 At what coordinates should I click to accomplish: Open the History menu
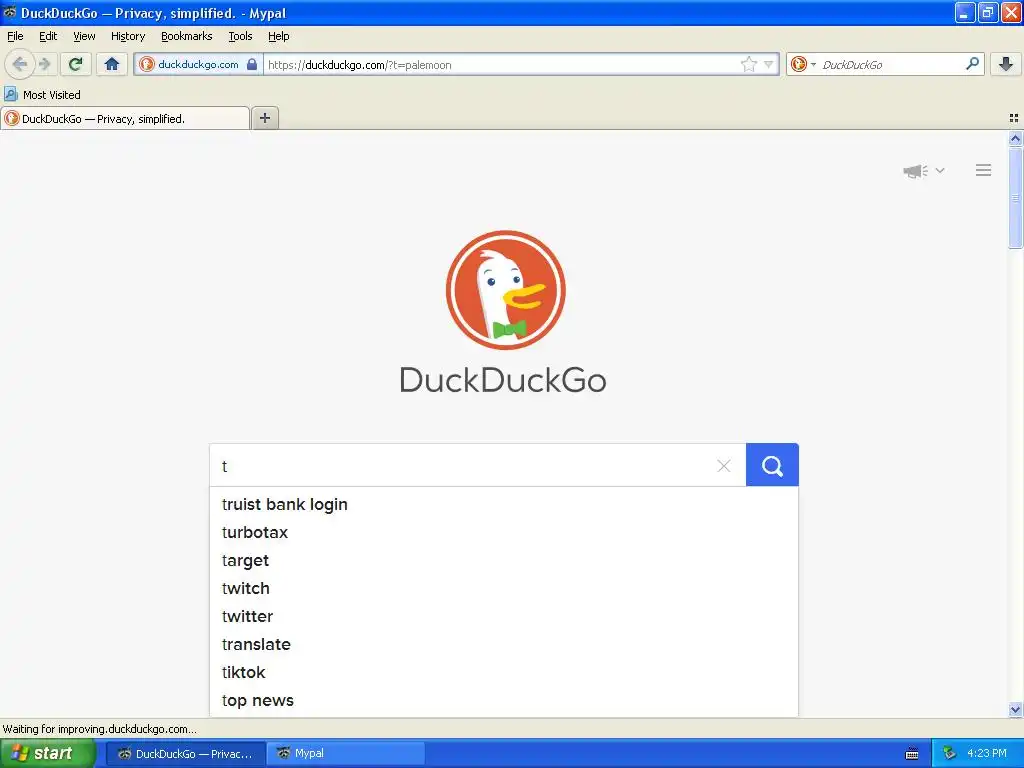tap(127, 36)
